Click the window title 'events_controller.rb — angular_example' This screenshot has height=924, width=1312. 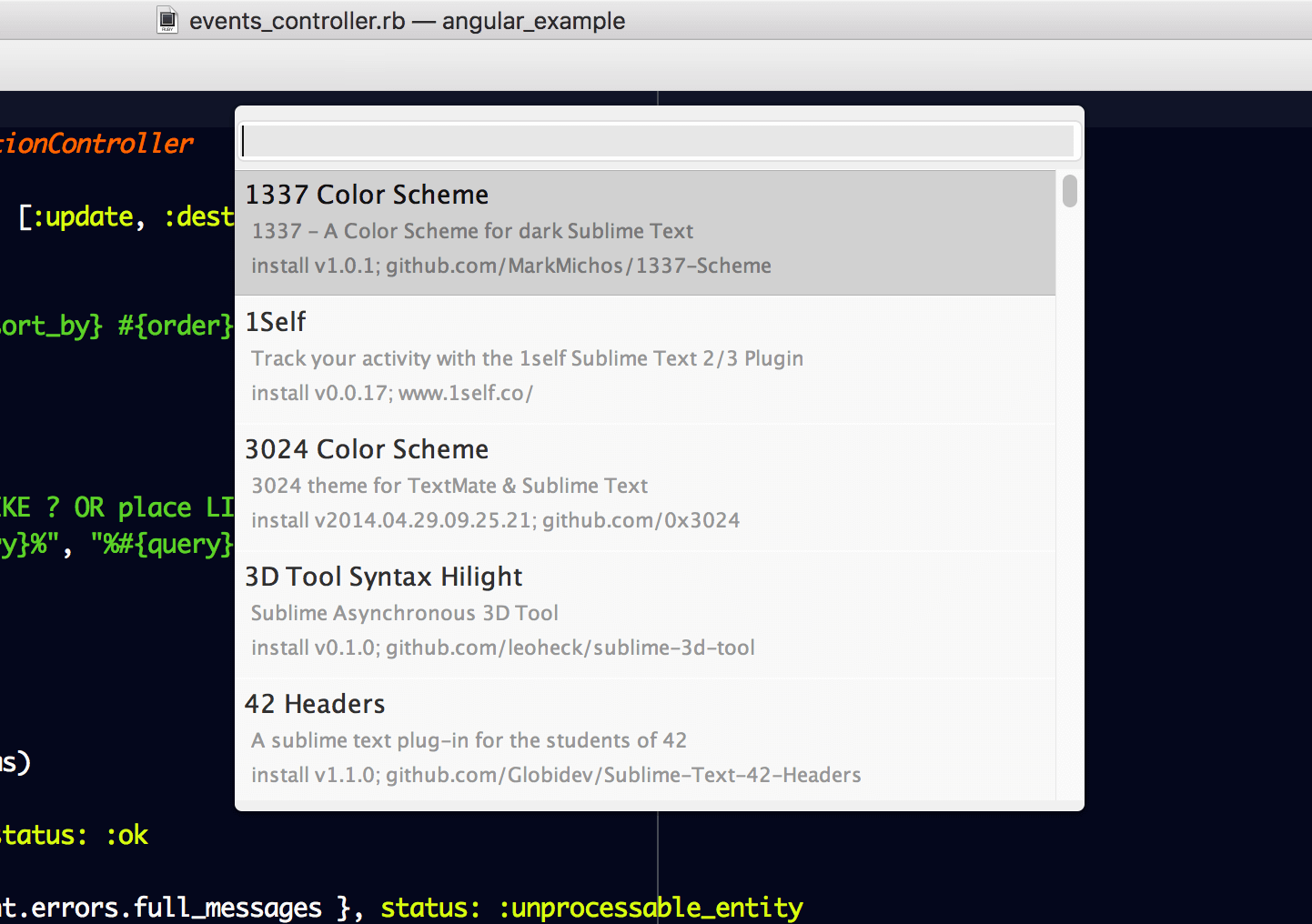click(407, 21)
